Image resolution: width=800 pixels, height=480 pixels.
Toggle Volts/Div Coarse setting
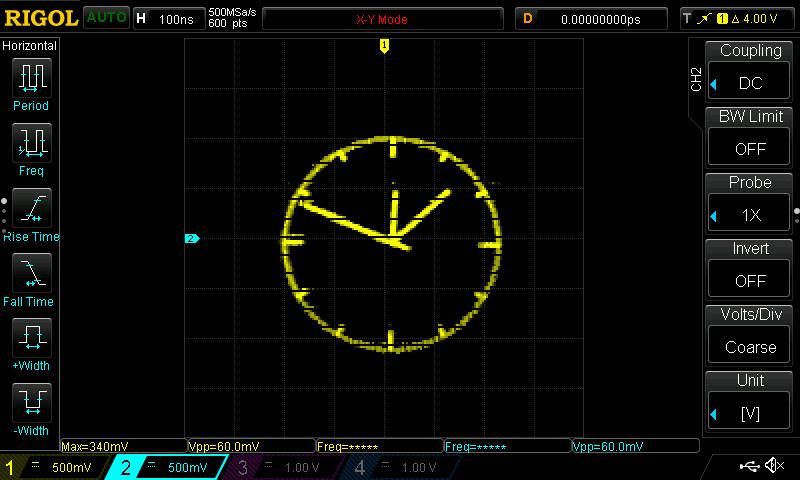750,333
